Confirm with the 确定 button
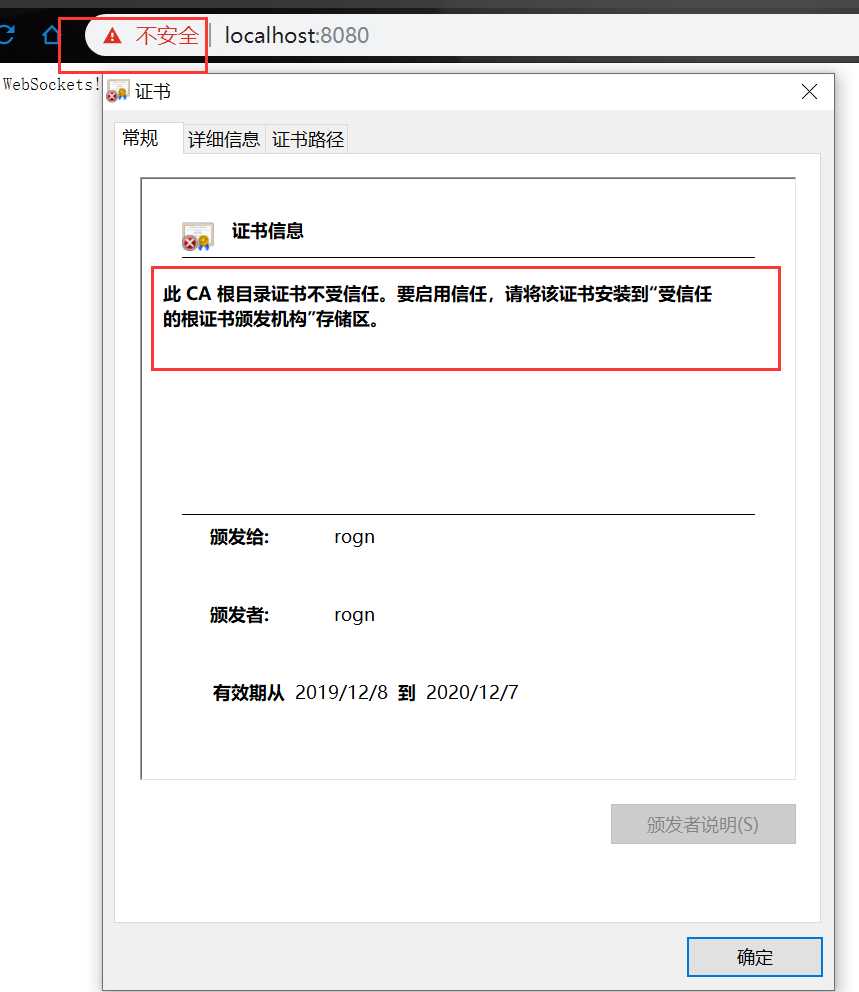This screenshot has width=859, height=992. pos(755,957)
